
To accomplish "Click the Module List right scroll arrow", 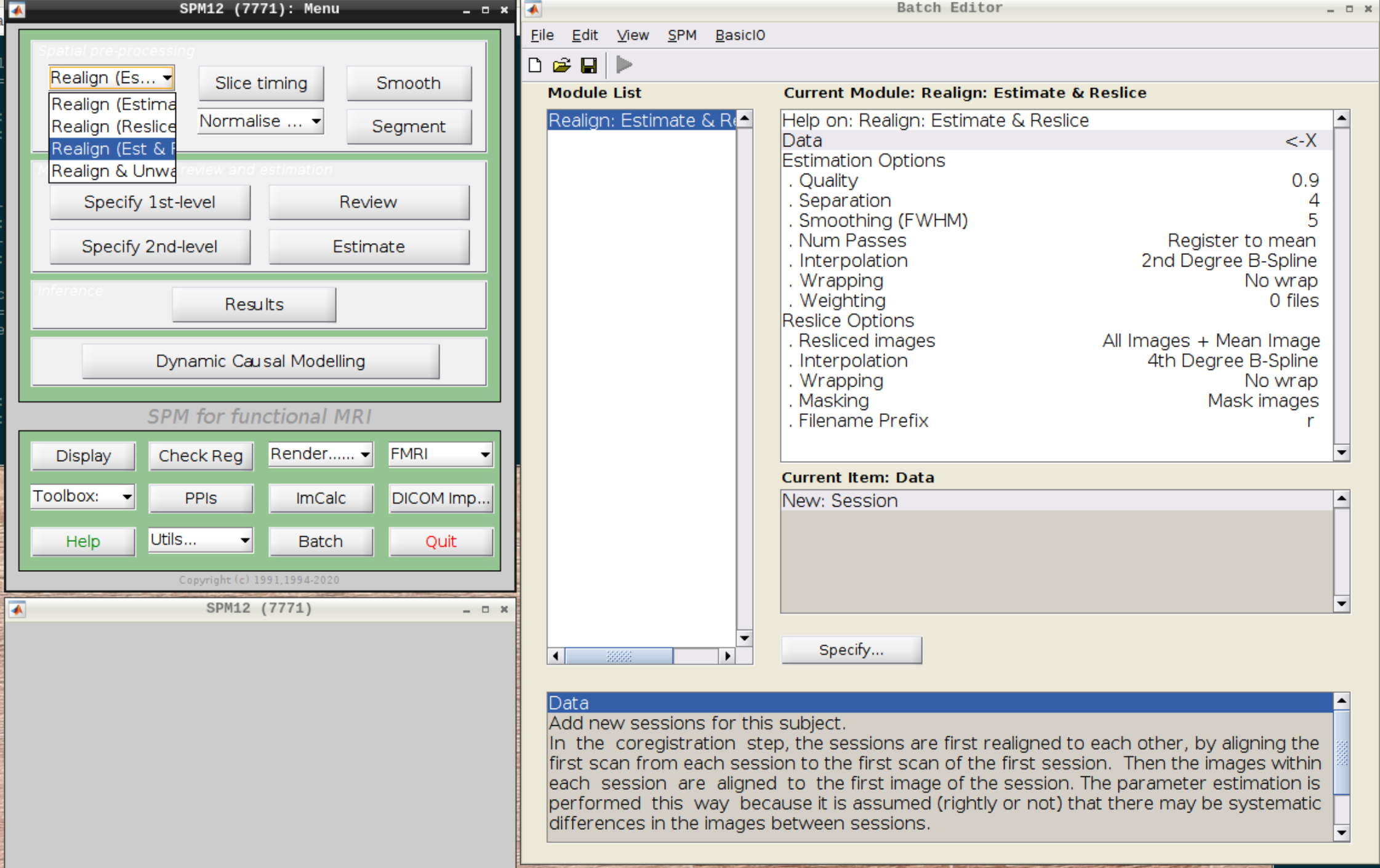I will (x=728, y=656).
